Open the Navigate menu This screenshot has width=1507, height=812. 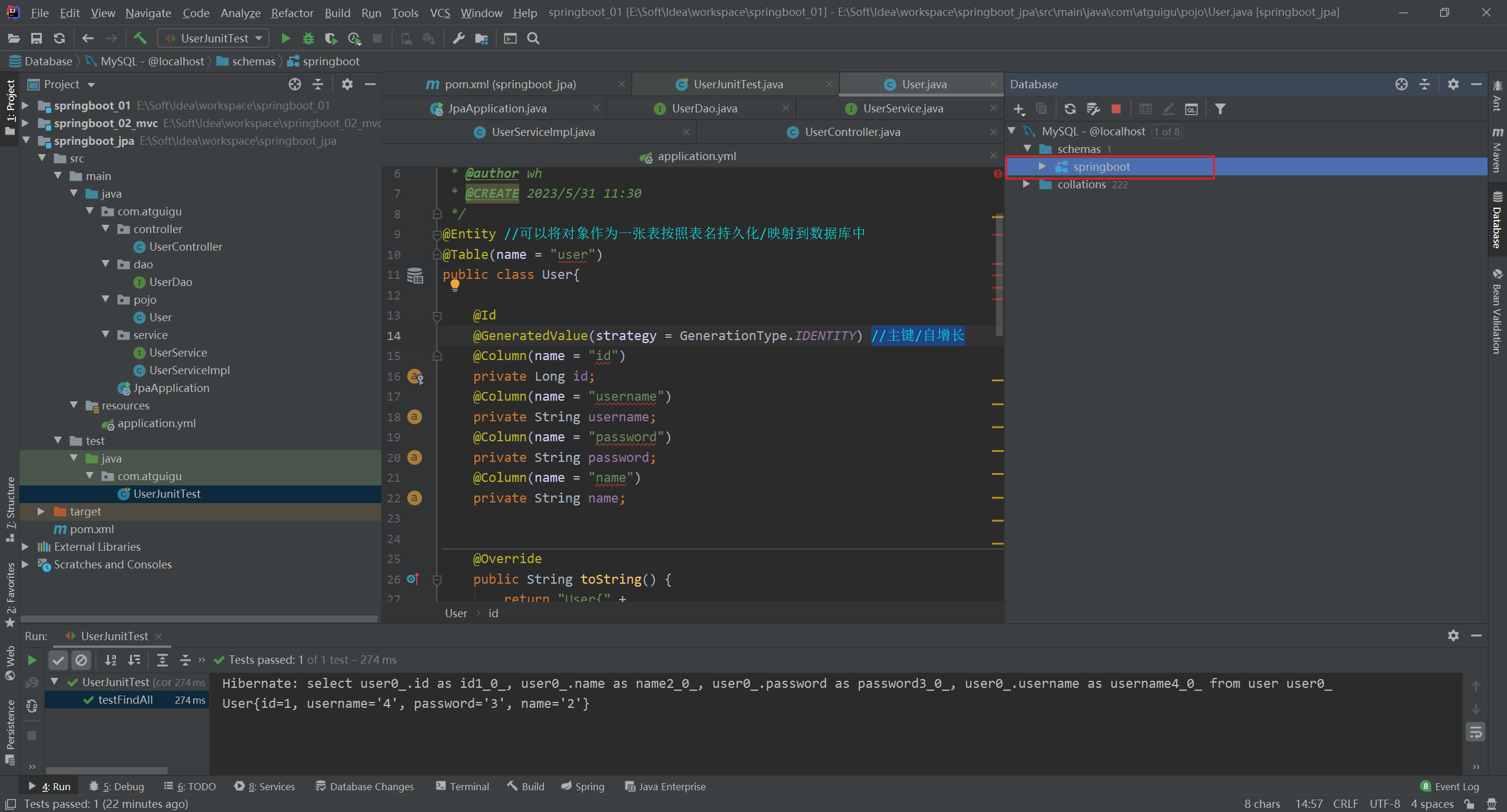point(148,13)
